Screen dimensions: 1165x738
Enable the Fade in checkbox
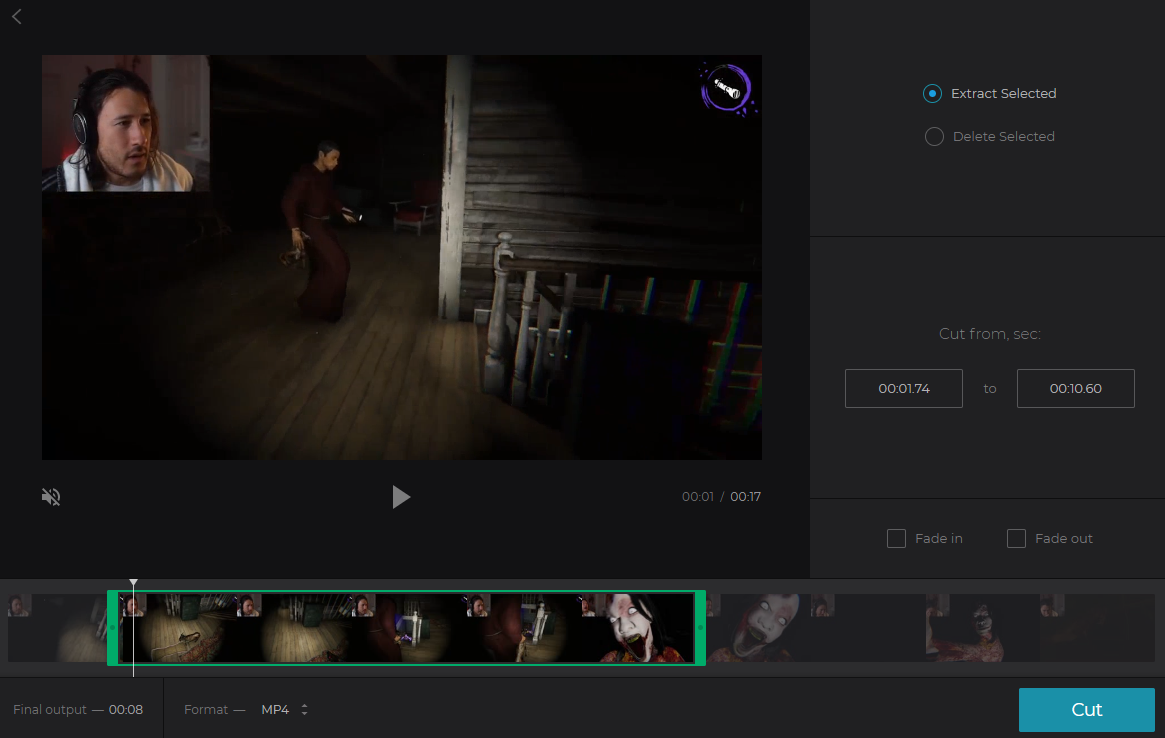point(896,538)
